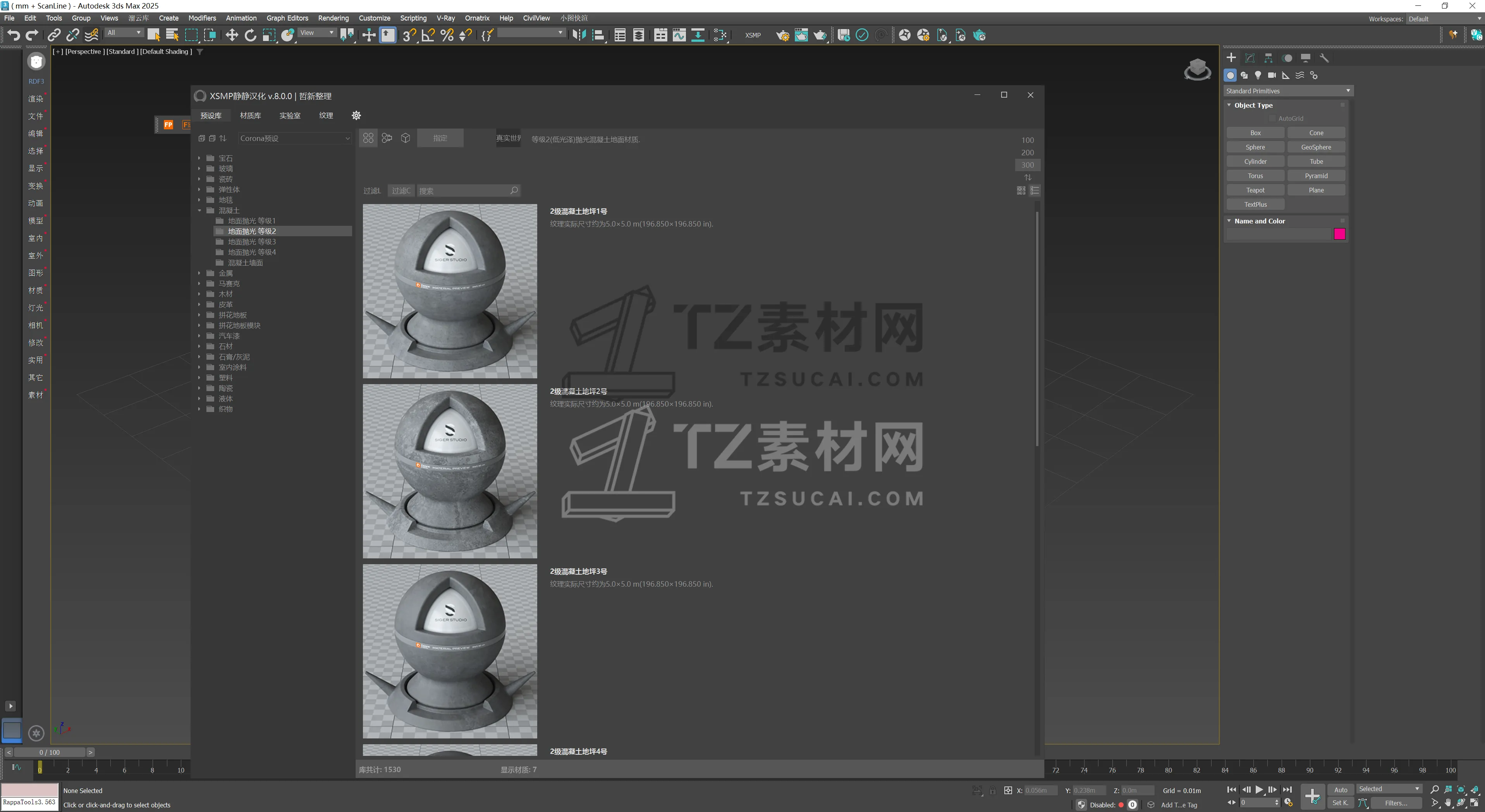This screenshot has width=1485, height=812.
Task: Select the Move transform tool
Action: pos(231,35)
